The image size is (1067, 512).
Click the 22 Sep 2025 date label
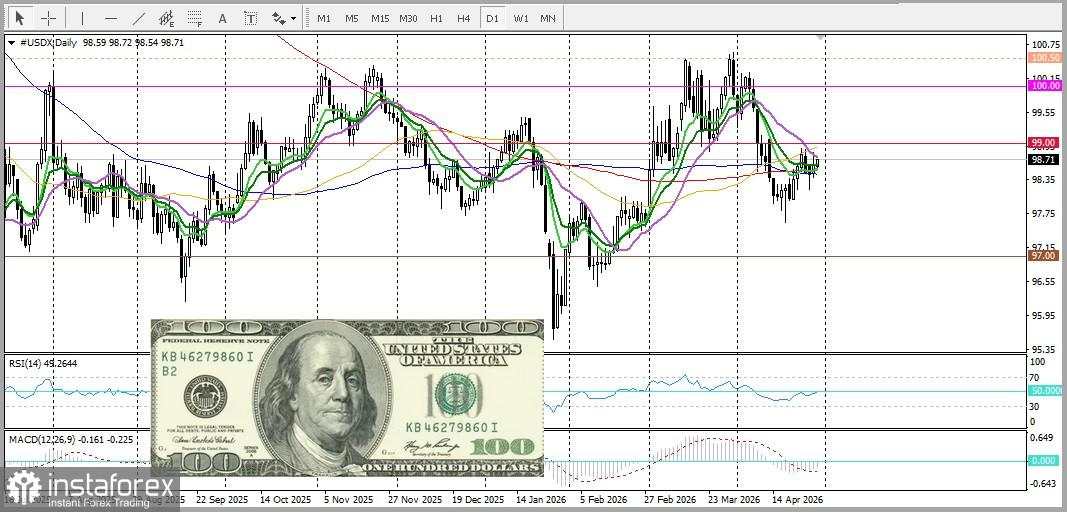pyautogui.click(x=223, y=500)
